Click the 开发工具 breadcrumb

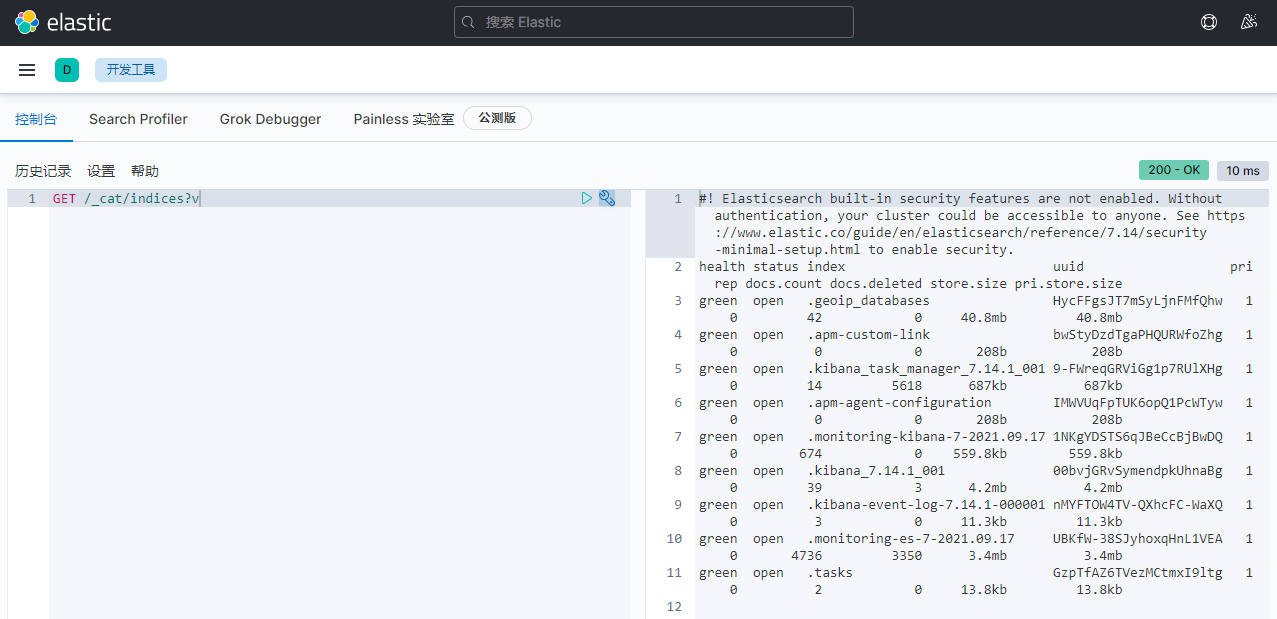point(131,70)
